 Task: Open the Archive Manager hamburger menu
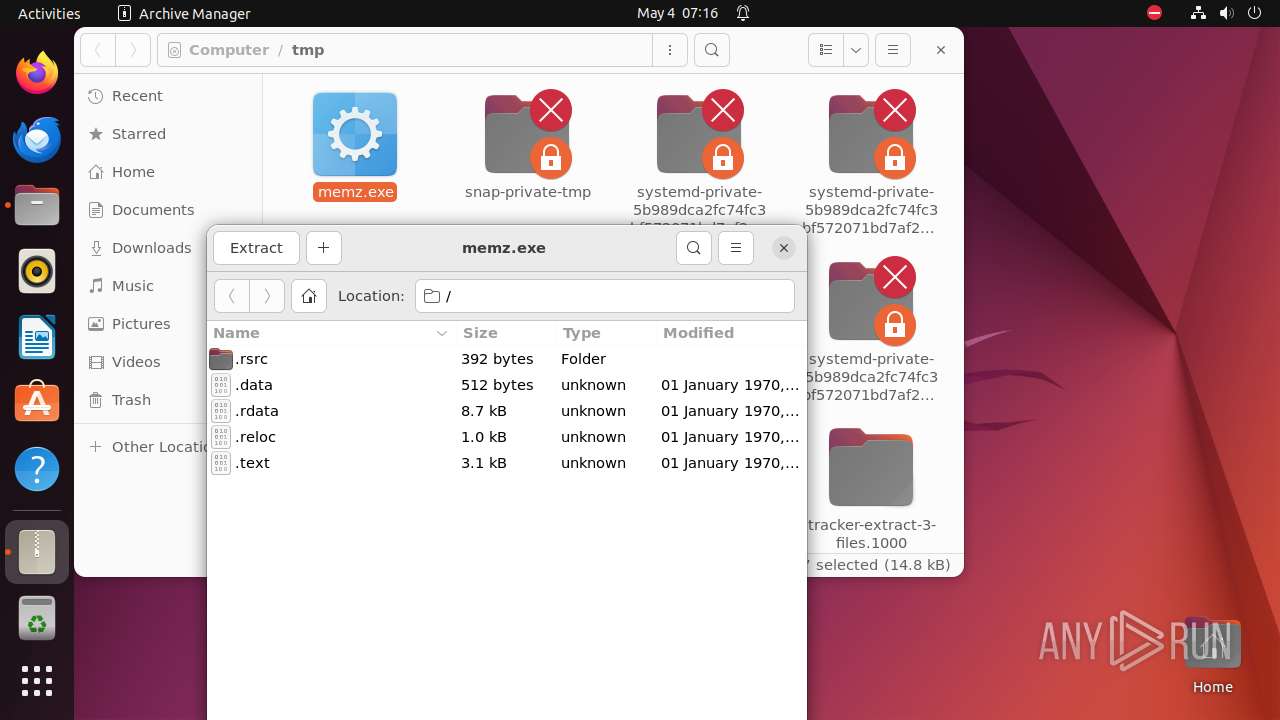coord(736,248)
